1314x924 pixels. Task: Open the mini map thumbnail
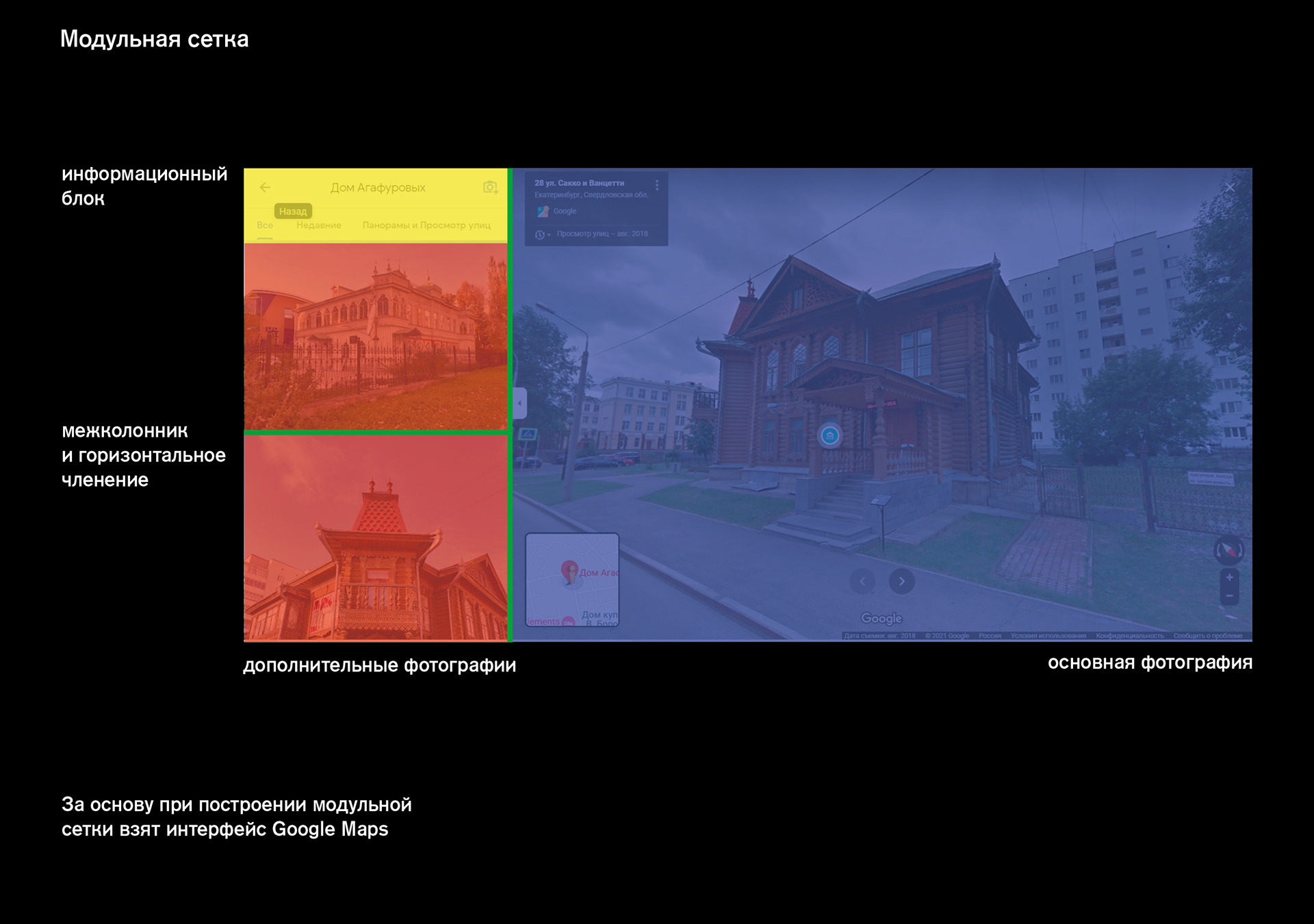pos(572,580)
